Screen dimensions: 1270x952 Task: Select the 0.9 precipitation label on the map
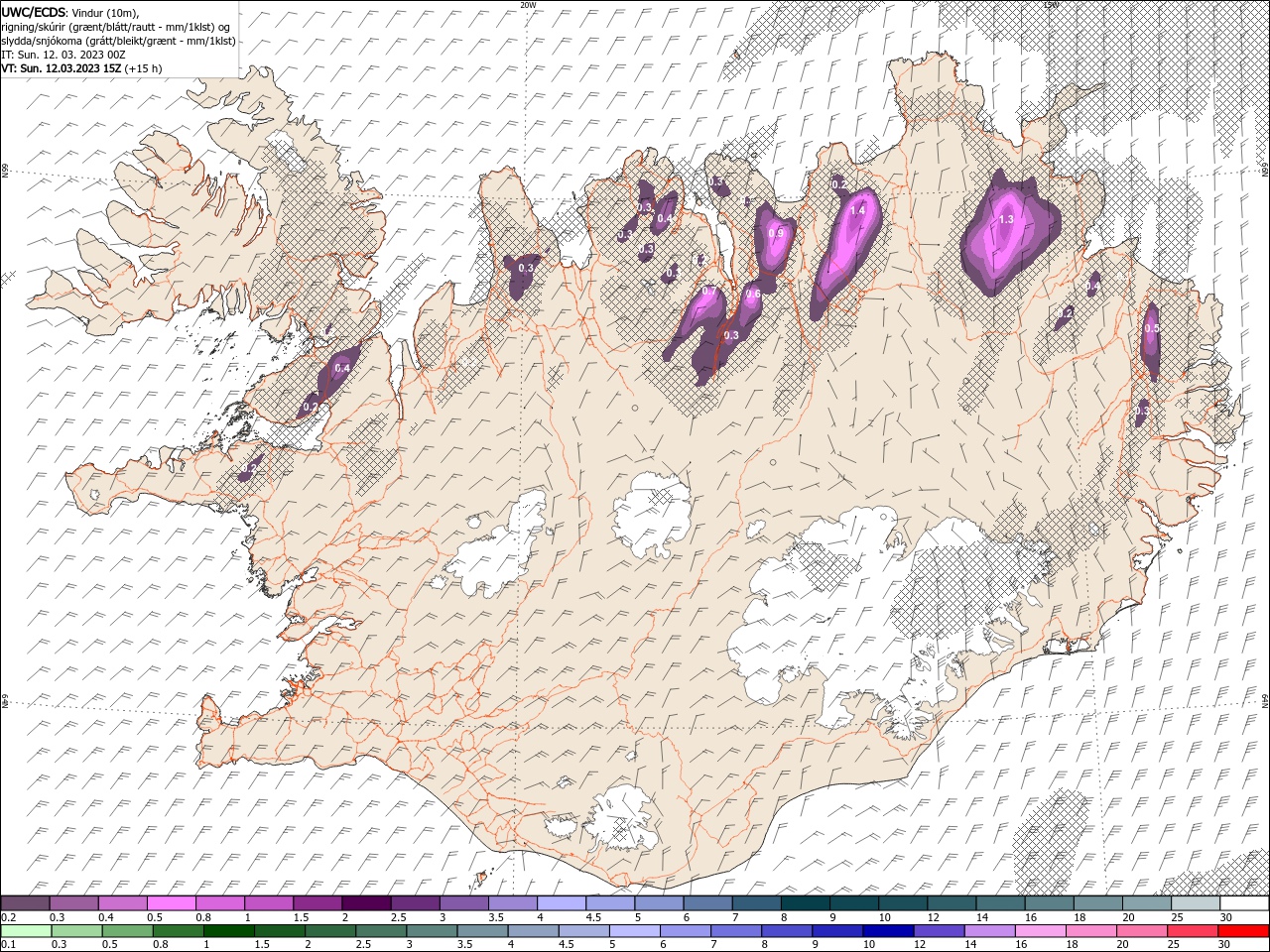776,233
